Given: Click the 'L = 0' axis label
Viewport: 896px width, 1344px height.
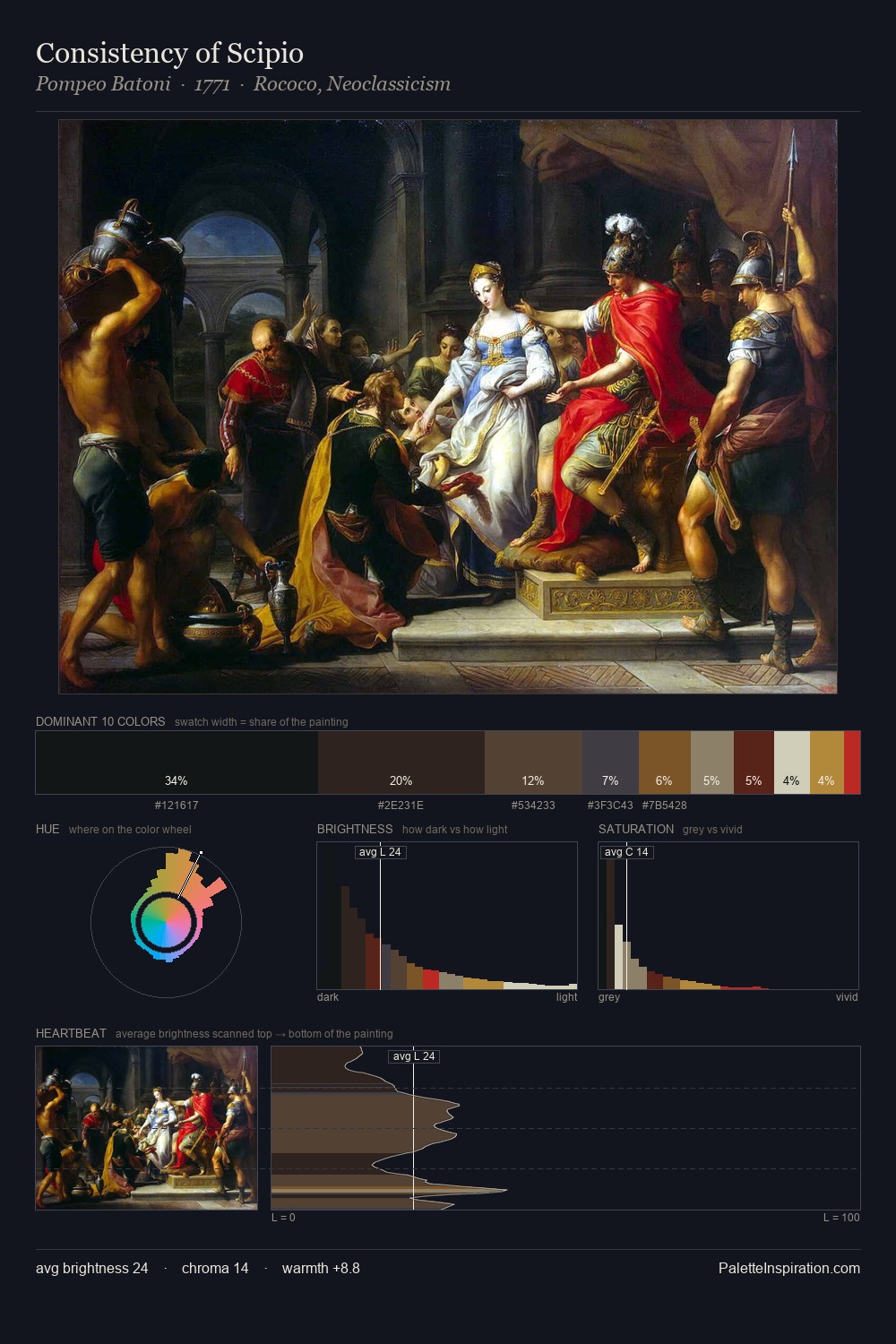Looking at the screenshot, I should tap(283, 1218).
